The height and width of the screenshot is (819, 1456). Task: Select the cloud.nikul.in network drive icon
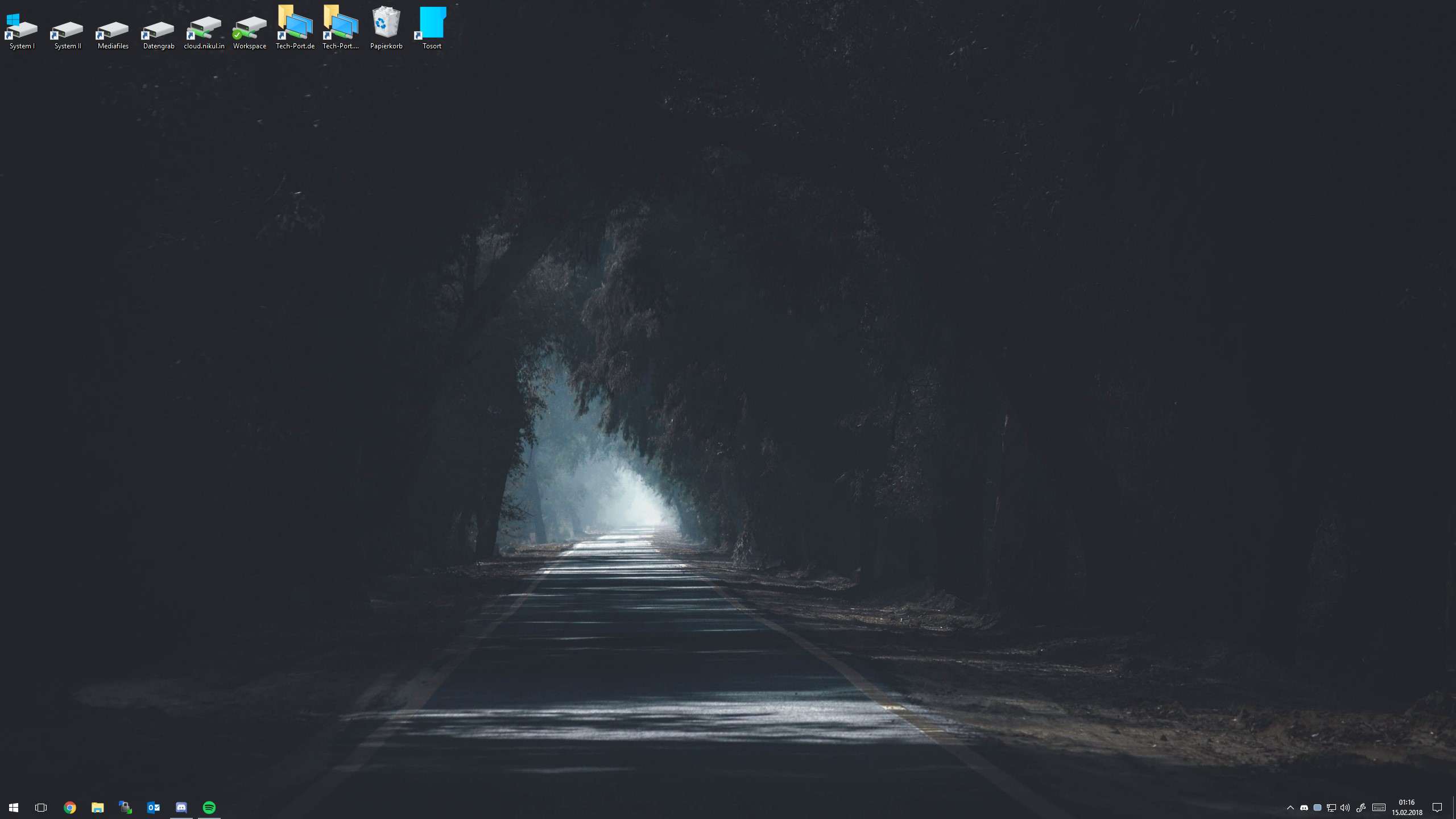(x=204, y=28)
